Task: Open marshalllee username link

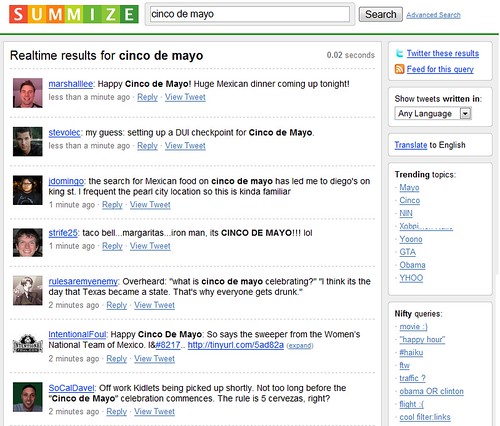Action: (x=71, y=84)
